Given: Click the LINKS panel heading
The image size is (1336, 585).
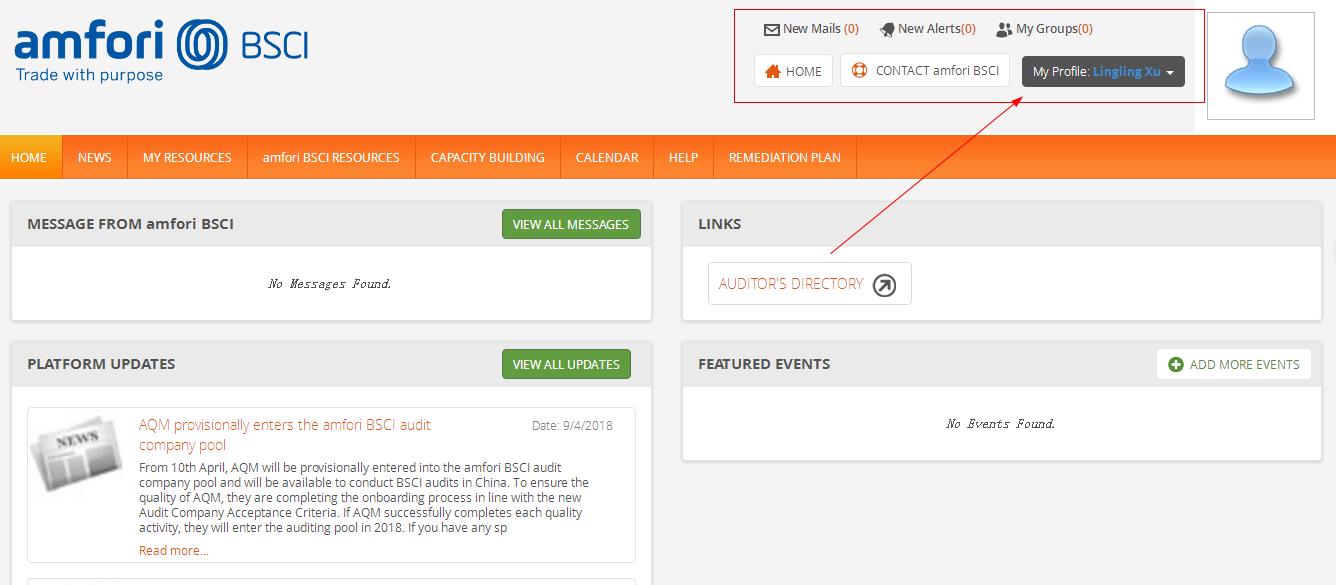Looking at the screenshot, I should pos(720,224).
